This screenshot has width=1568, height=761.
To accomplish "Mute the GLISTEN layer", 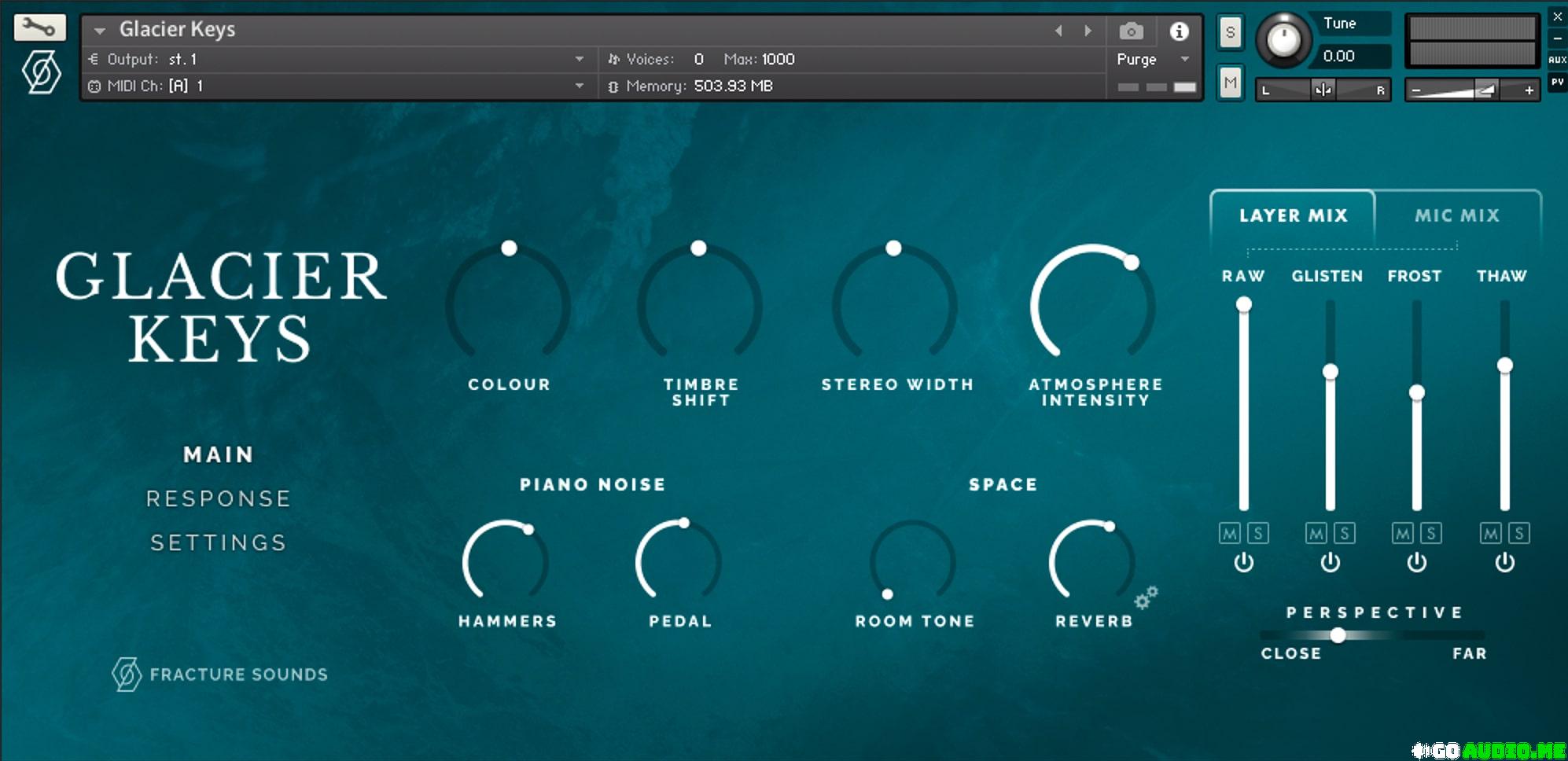I will pos(1316,533).
